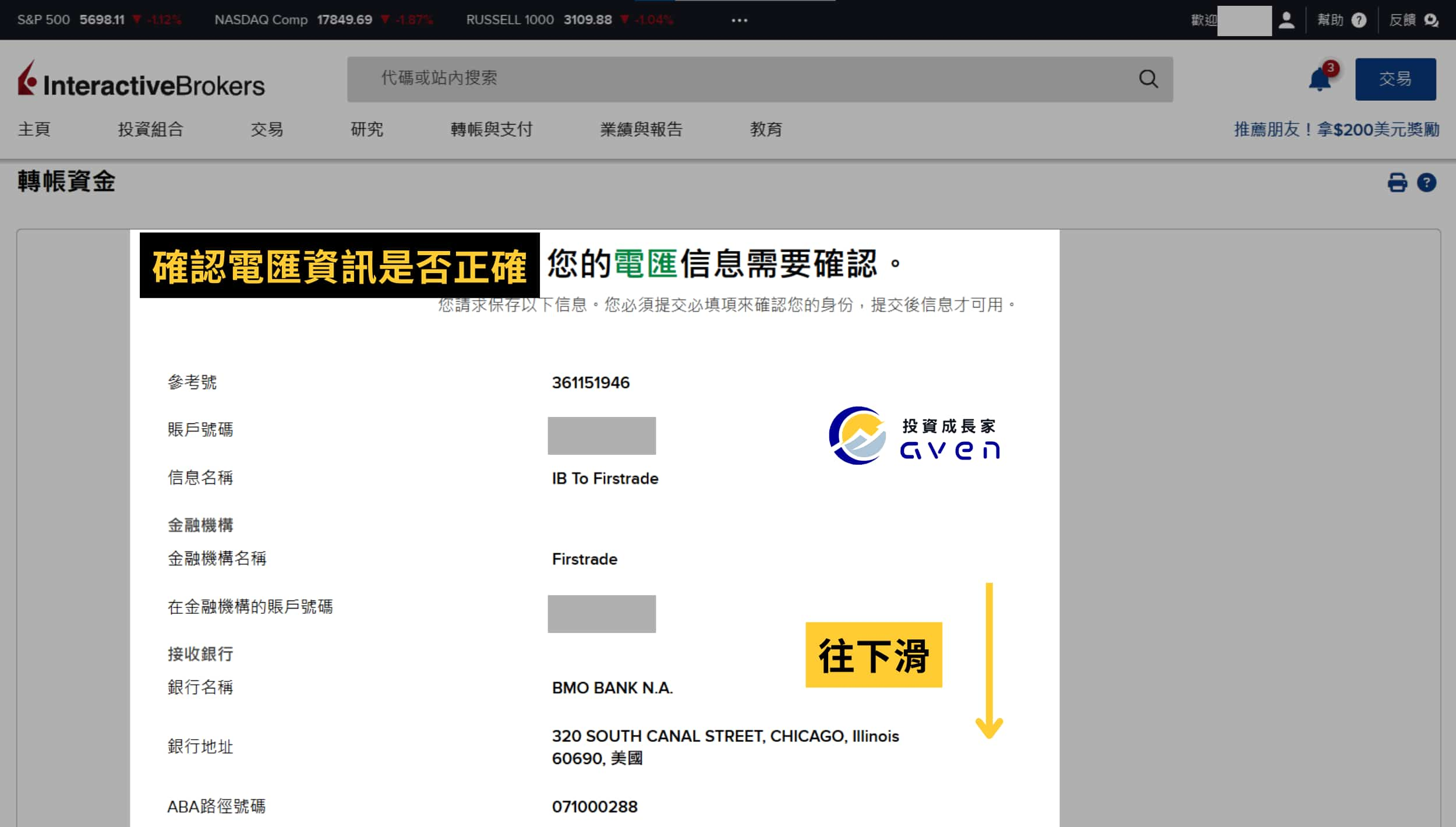Click the 推薦朋友 $200 referral link
Viewport: 1456px width, 827px height.
point(1337,129)
